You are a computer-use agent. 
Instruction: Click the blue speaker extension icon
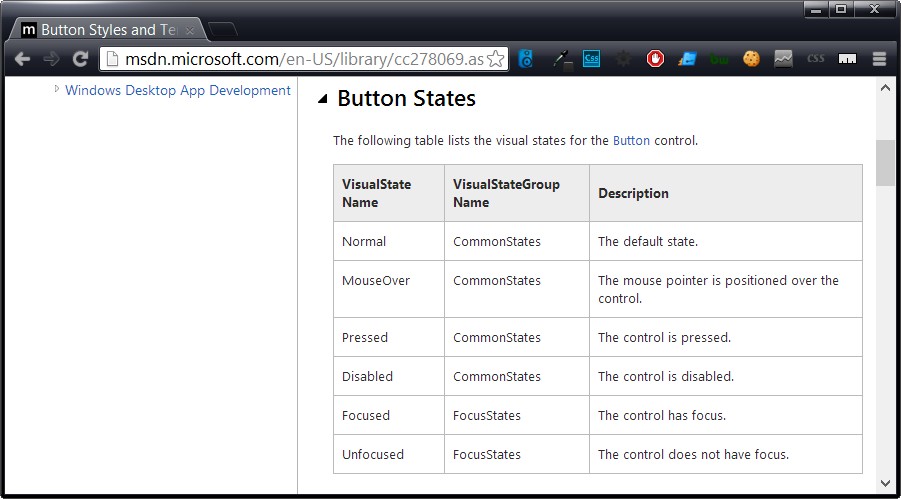pyautogui.click(x=527, y=59)
